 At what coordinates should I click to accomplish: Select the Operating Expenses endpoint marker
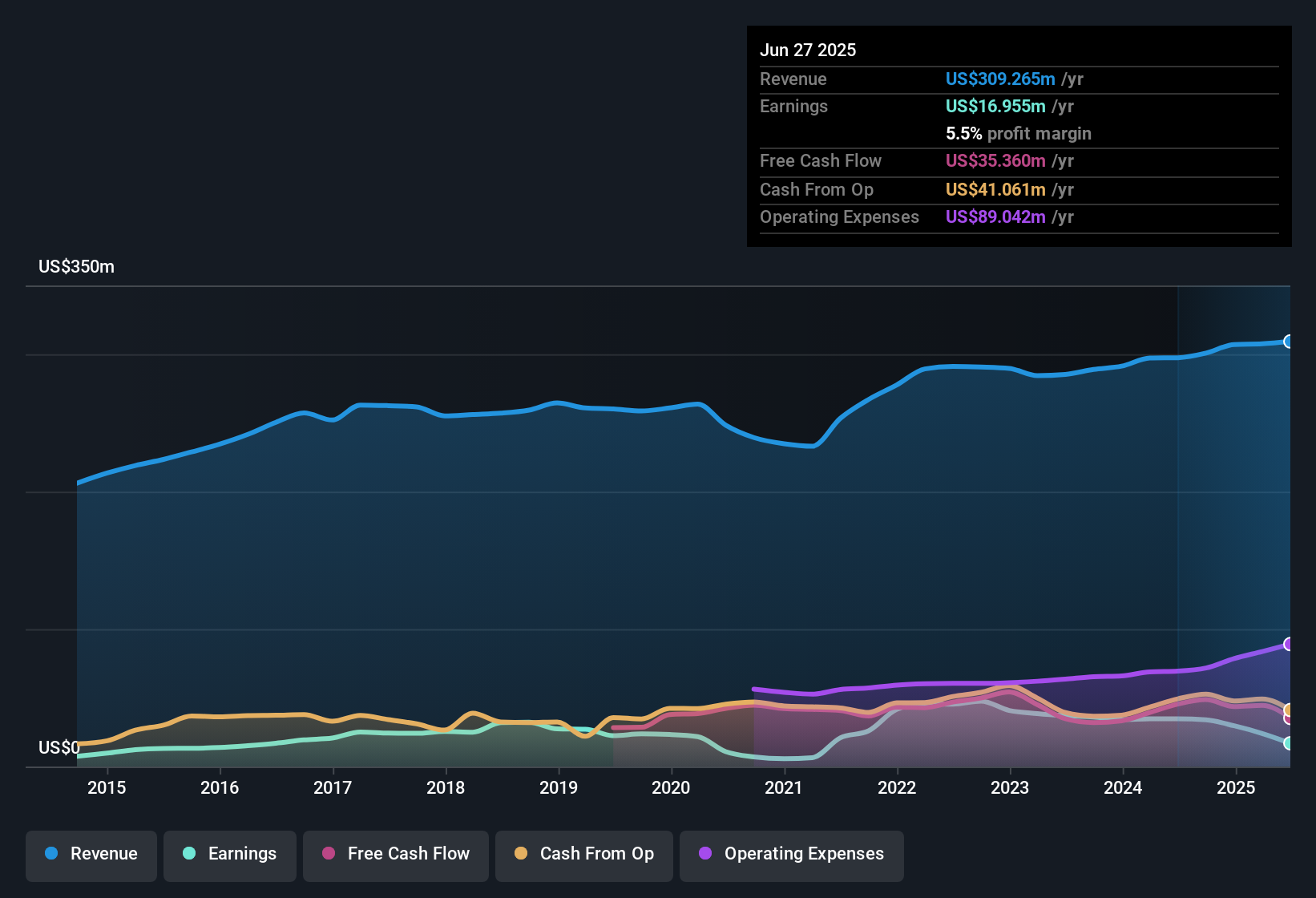point(1288,644)
